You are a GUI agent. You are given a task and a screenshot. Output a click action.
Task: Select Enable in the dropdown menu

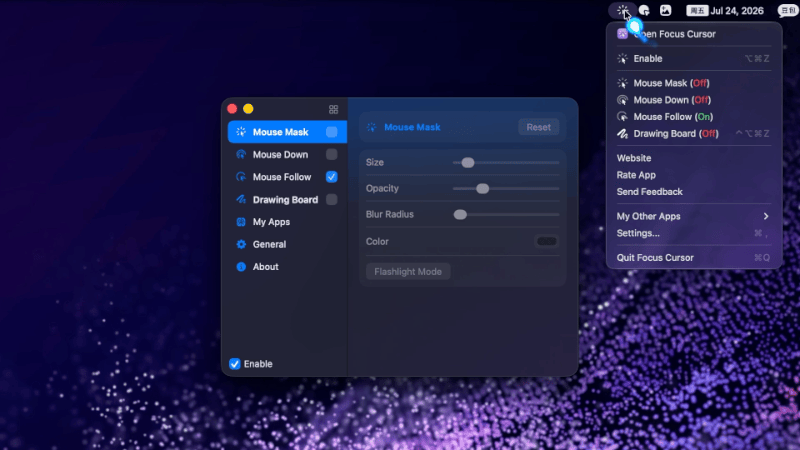tap(694, 59)
